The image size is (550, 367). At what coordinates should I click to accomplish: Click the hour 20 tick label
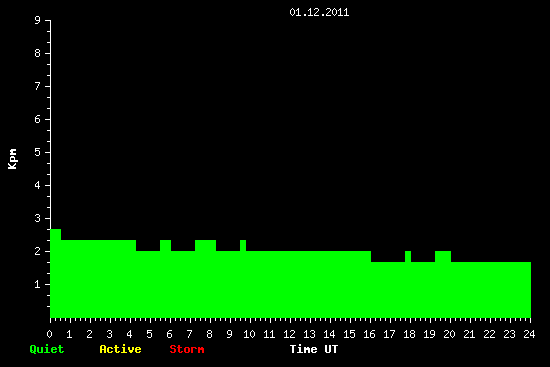click(449, 334)
